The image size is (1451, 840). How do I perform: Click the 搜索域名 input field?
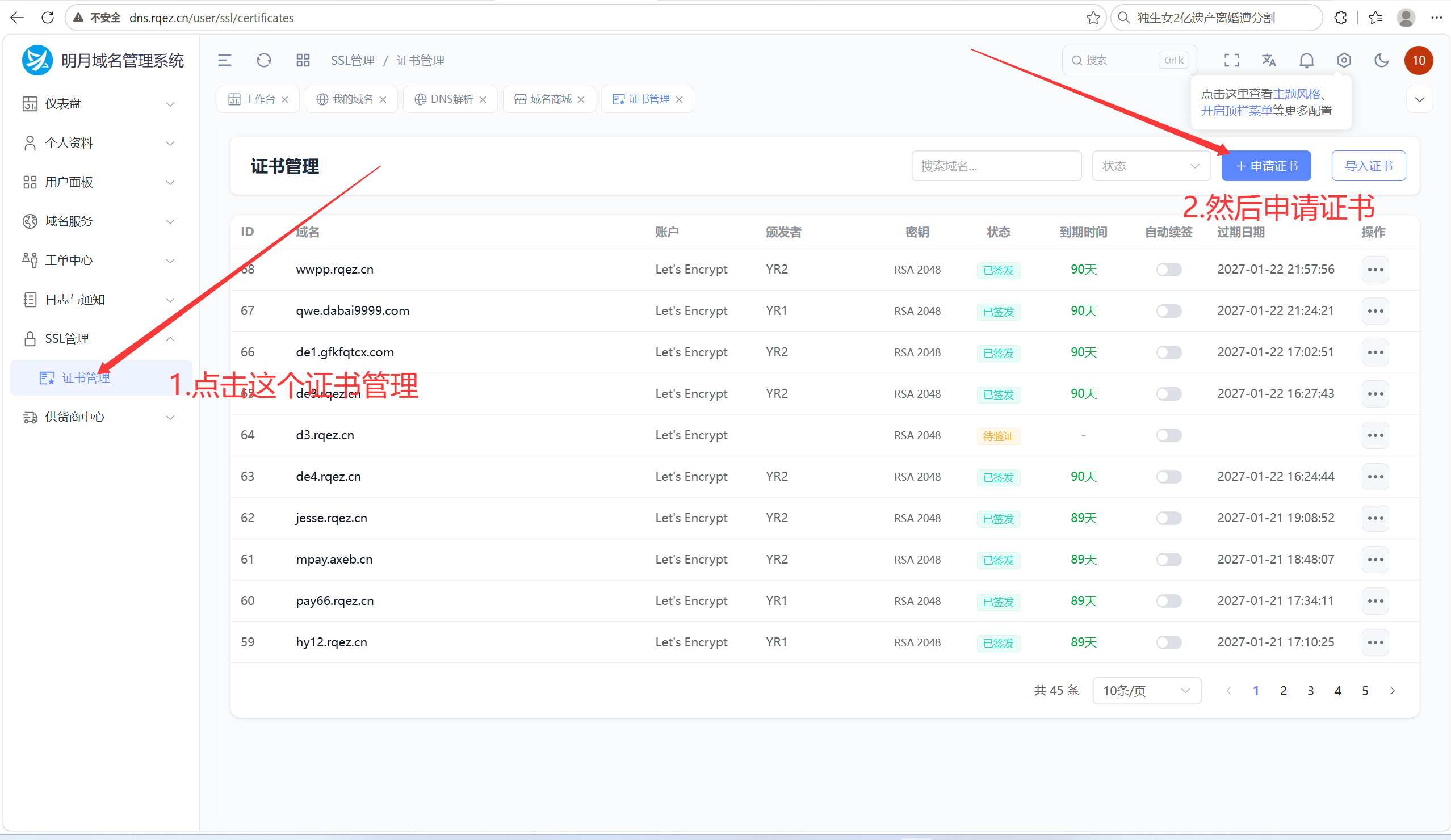click(996, 166)
